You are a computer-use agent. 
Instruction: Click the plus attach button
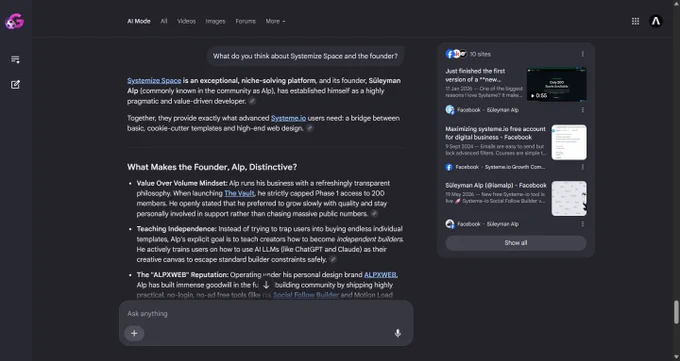134,333
